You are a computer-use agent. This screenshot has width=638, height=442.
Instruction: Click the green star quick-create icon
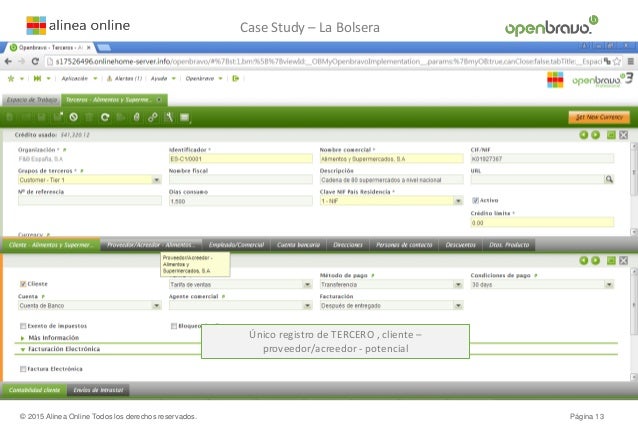click(x=11, y=79)
